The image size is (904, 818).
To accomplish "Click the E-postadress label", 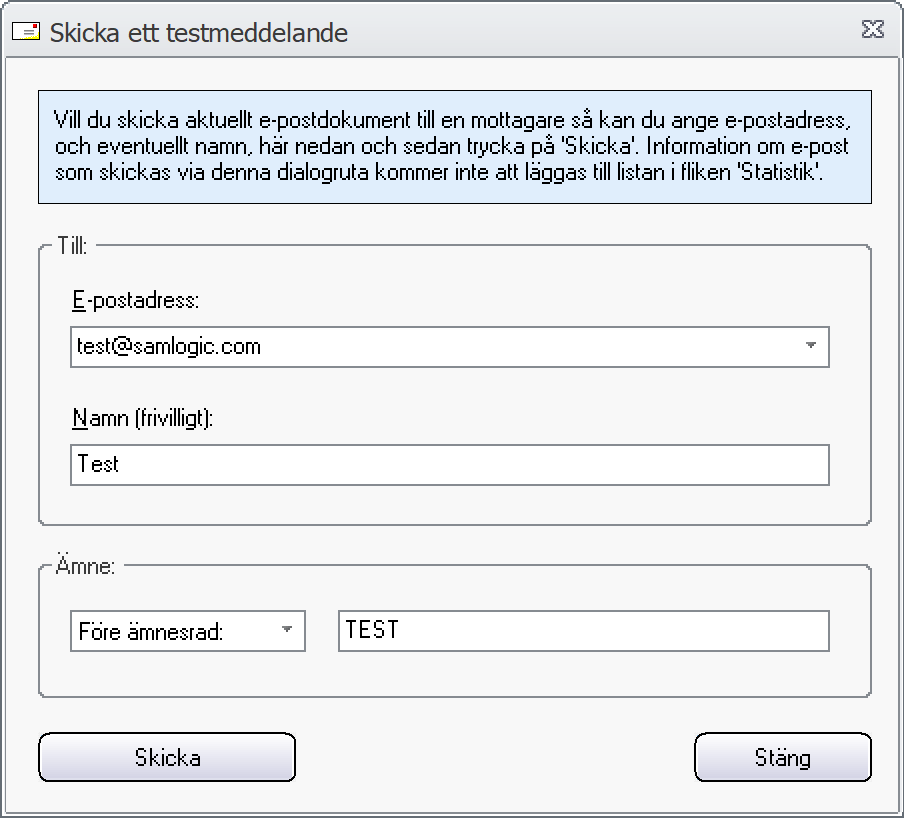I will pos(135,300).
